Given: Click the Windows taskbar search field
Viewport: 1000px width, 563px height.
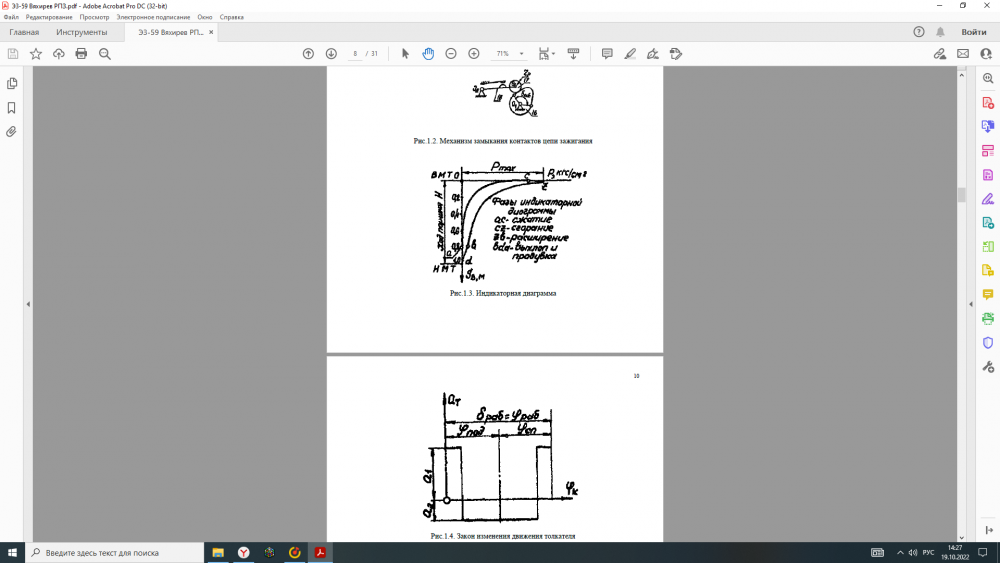Looking at the screenshot, I should click(115, 553).
